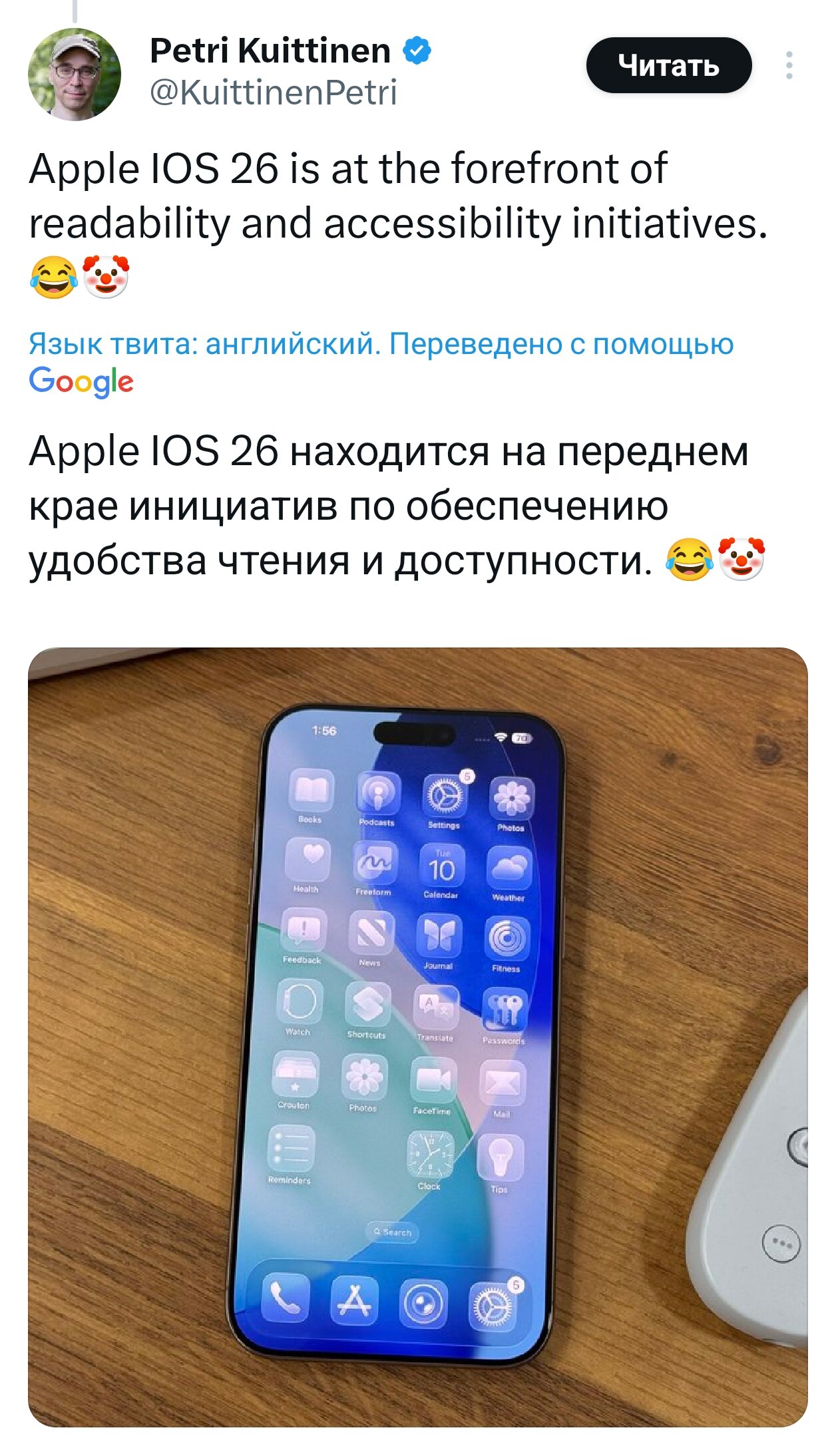Click the Calendar icon showing 10
Screen dimensions: 836x1456
coord(443,866)
